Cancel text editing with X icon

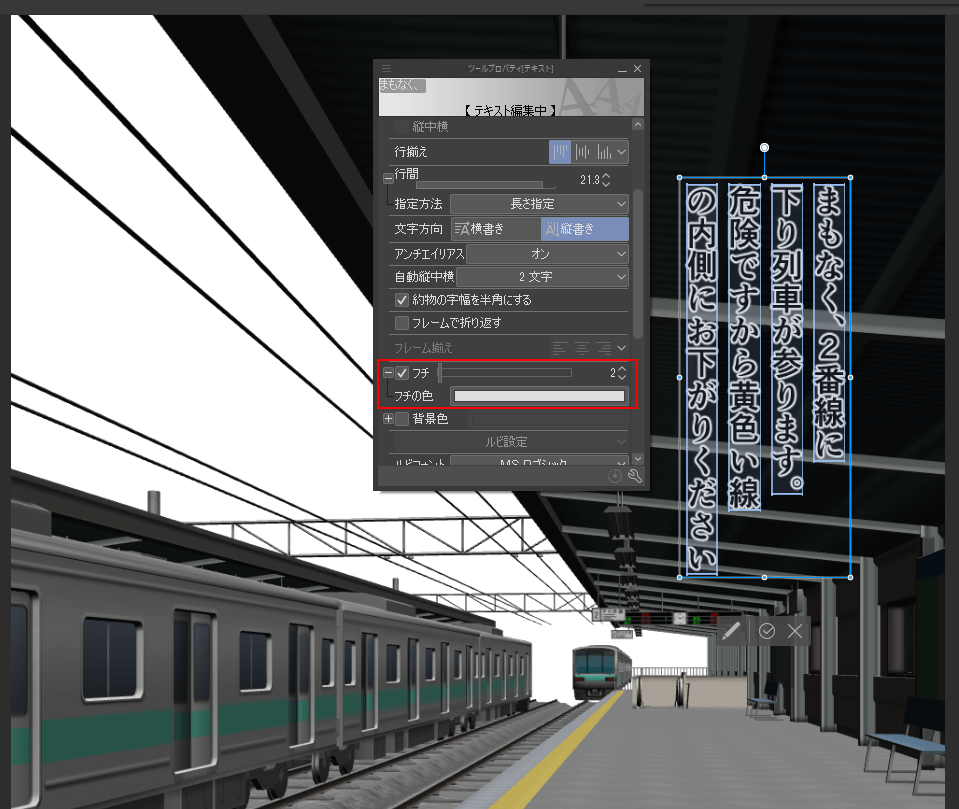pyautogui.click(x=794, y=630)
